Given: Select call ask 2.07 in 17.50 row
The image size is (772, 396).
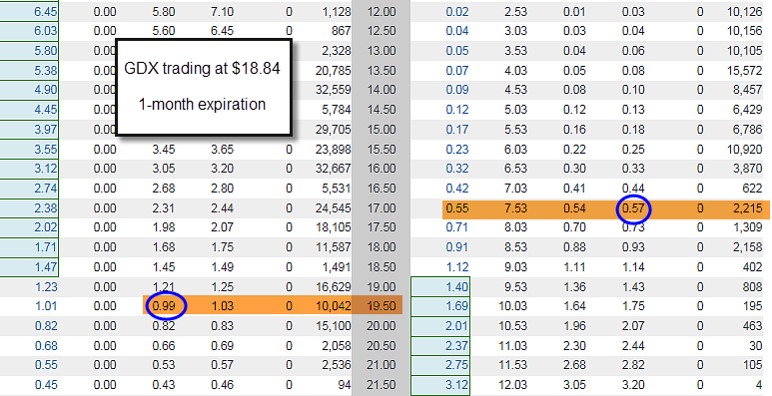Looking at the screenshot, I should (x=222, y=227).
